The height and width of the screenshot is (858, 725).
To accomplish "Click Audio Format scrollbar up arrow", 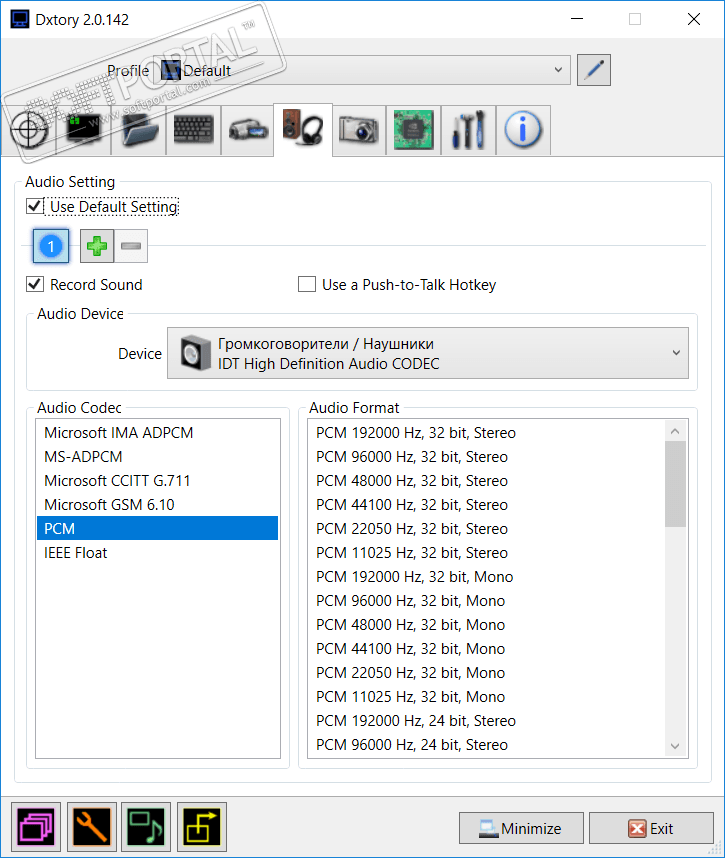I will click(675, 432).
